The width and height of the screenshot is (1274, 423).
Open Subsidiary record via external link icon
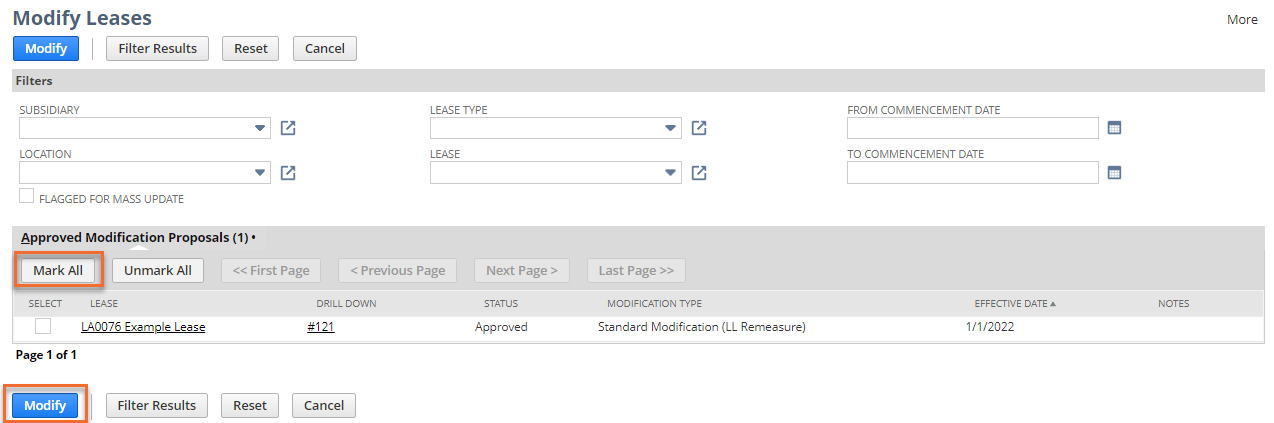(288, 128)
